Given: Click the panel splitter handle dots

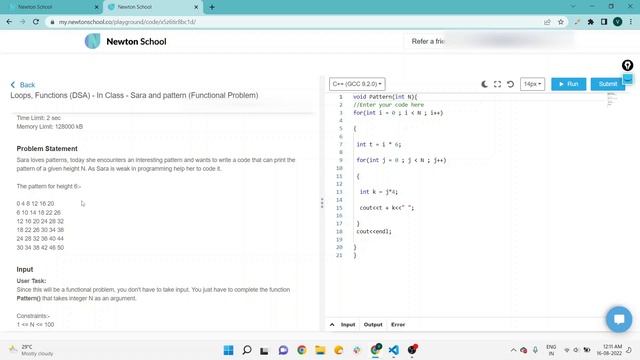Looking at the screenshot, I should click(x=322, y=203).
